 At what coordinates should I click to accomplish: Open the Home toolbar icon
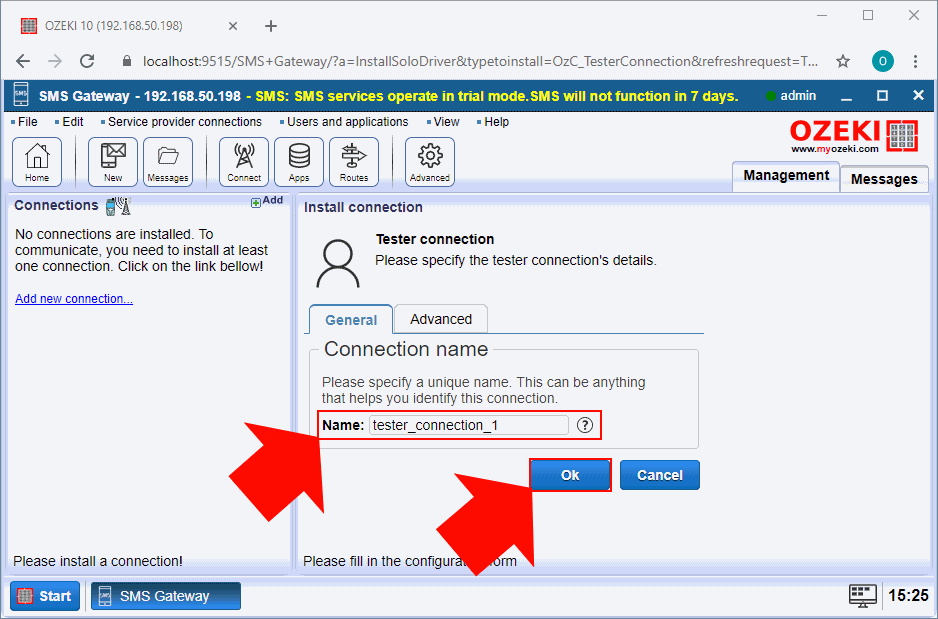[x=37, y=161]
